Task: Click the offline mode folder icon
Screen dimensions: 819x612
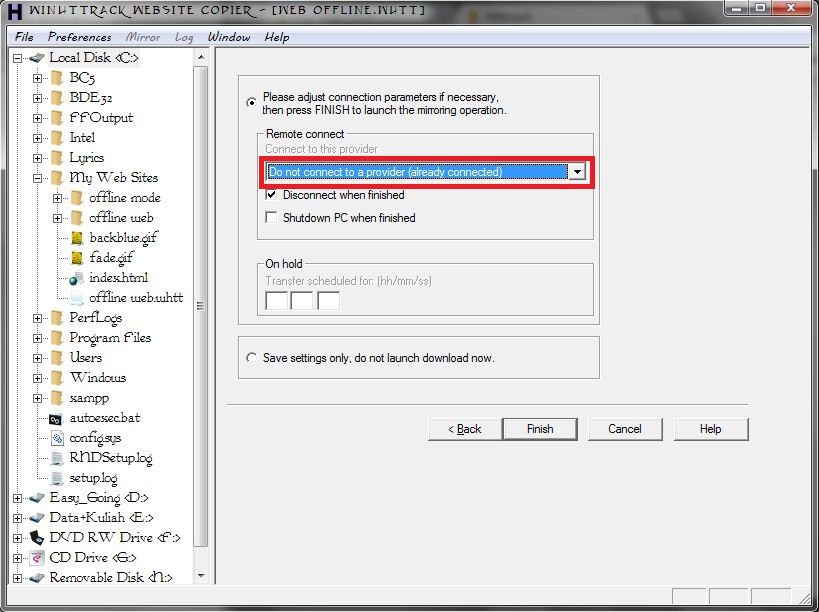Action: click(x=77, y=198)
